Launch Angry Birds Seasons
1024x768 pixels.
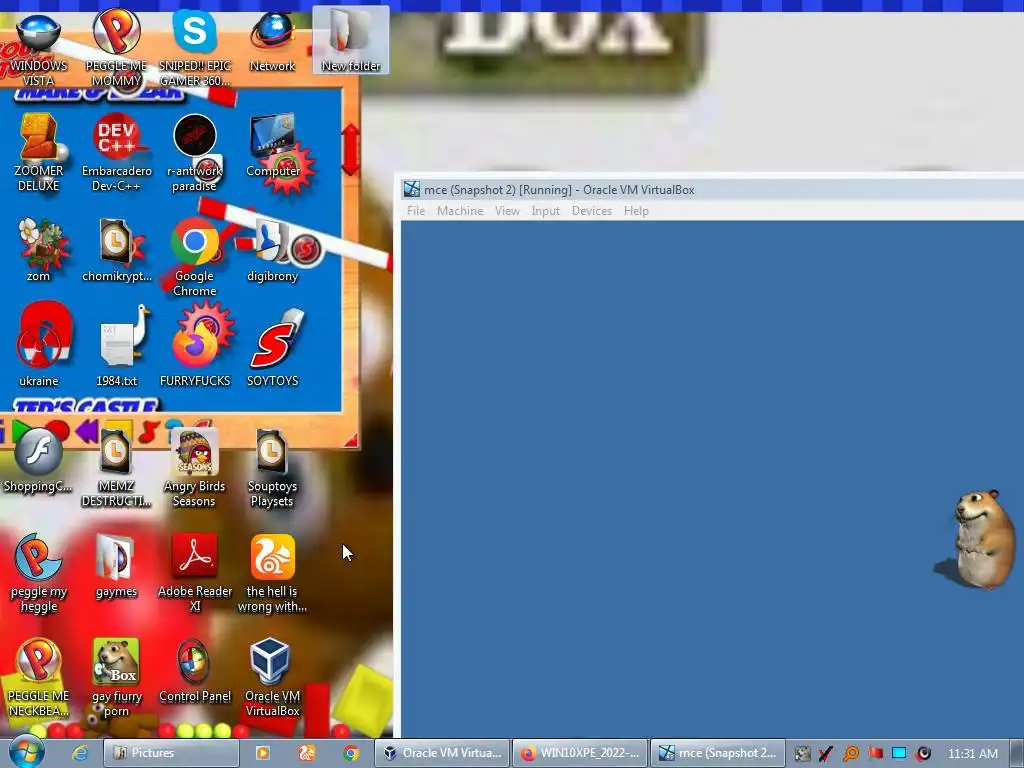pos(195,468)
